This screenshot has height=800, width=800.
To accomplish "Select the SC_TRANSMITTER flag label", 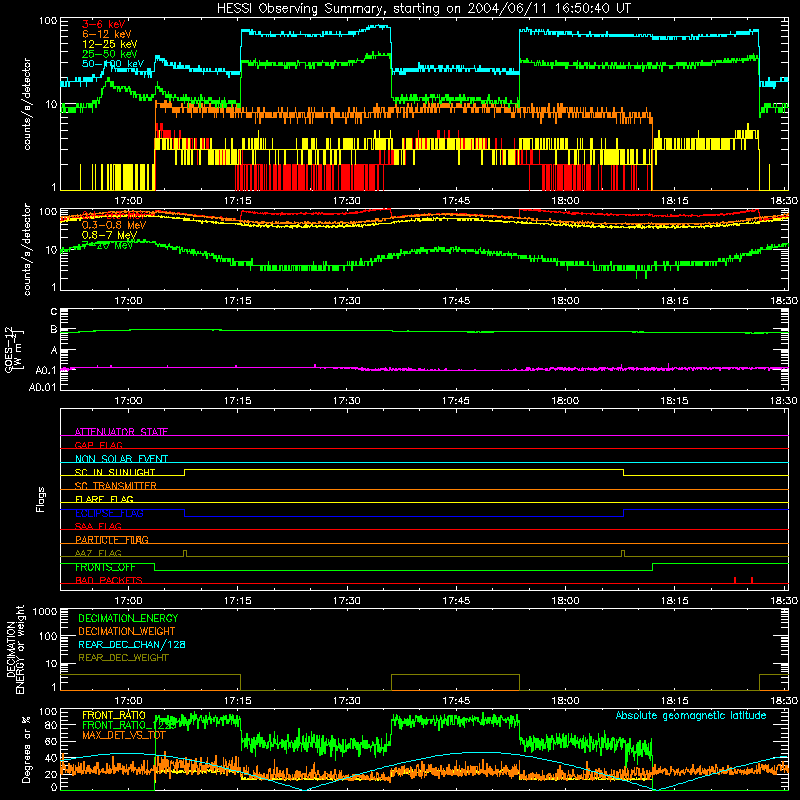I will tap(116, 486).
